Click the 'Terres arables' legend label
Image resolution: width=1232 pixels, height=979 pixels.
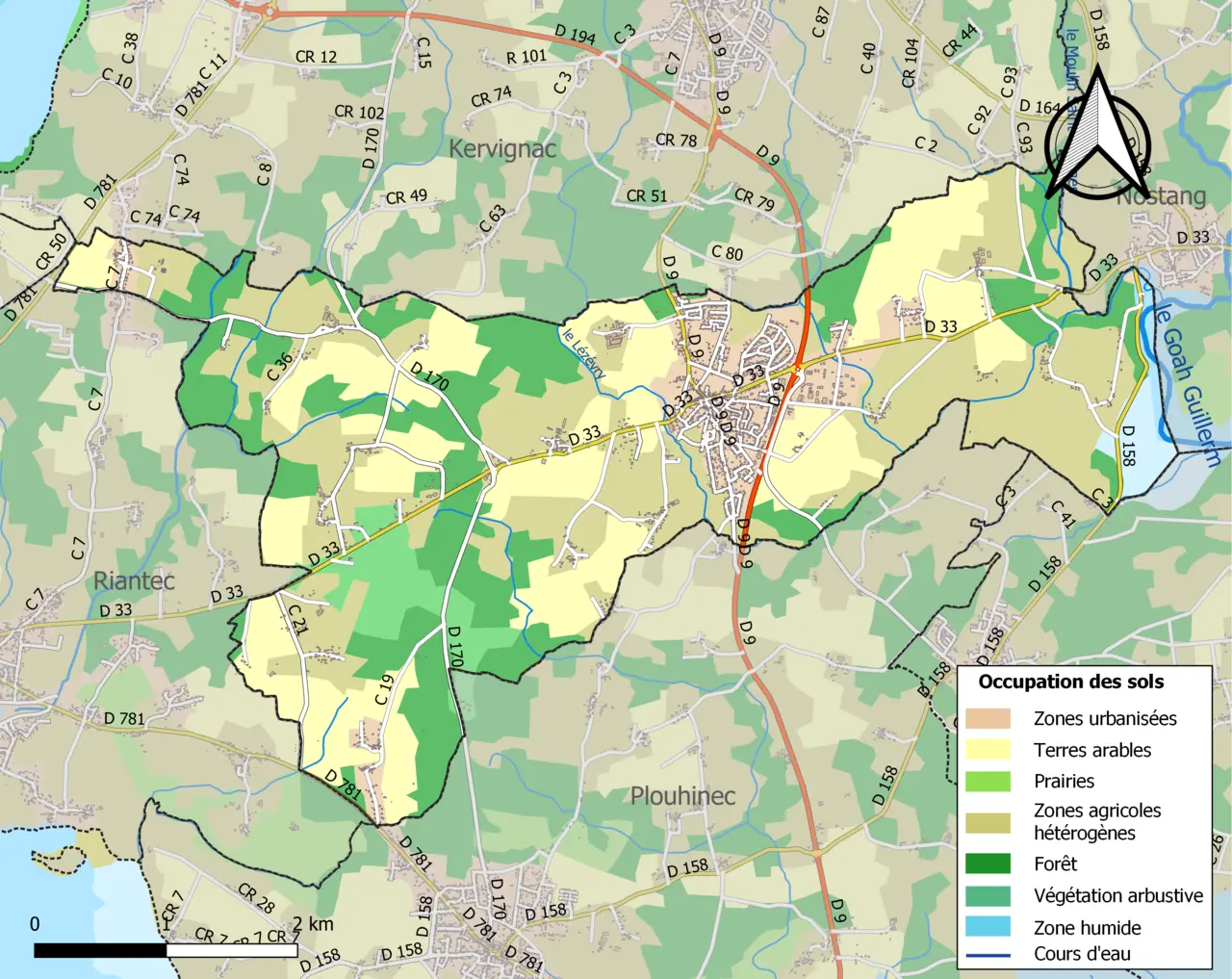pyautogui.click(x=1092, y=750)
